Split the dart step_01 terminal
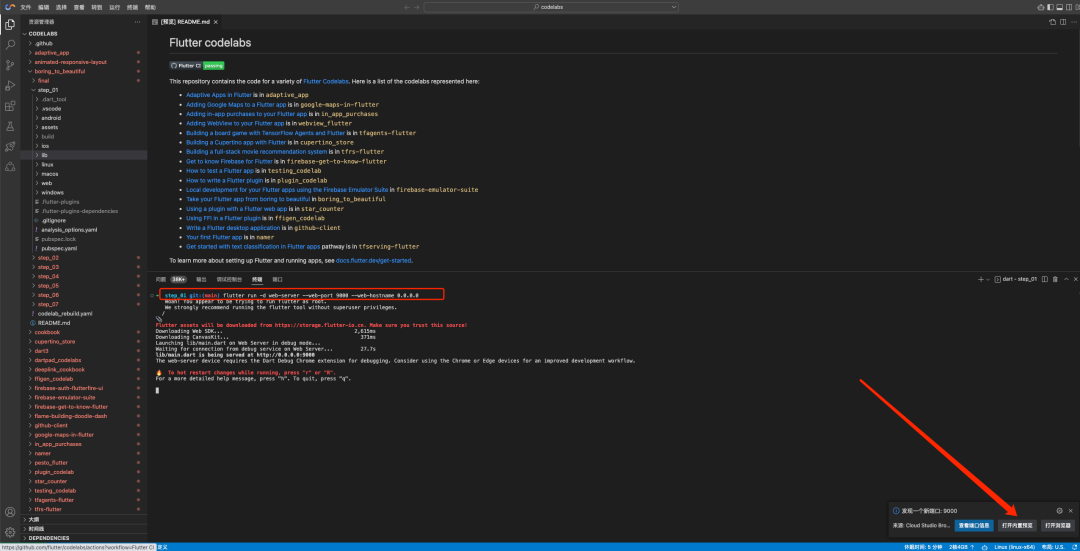Image resolution: width=1080 pixels, height=551 pixels. click(x=1045, y=280)
